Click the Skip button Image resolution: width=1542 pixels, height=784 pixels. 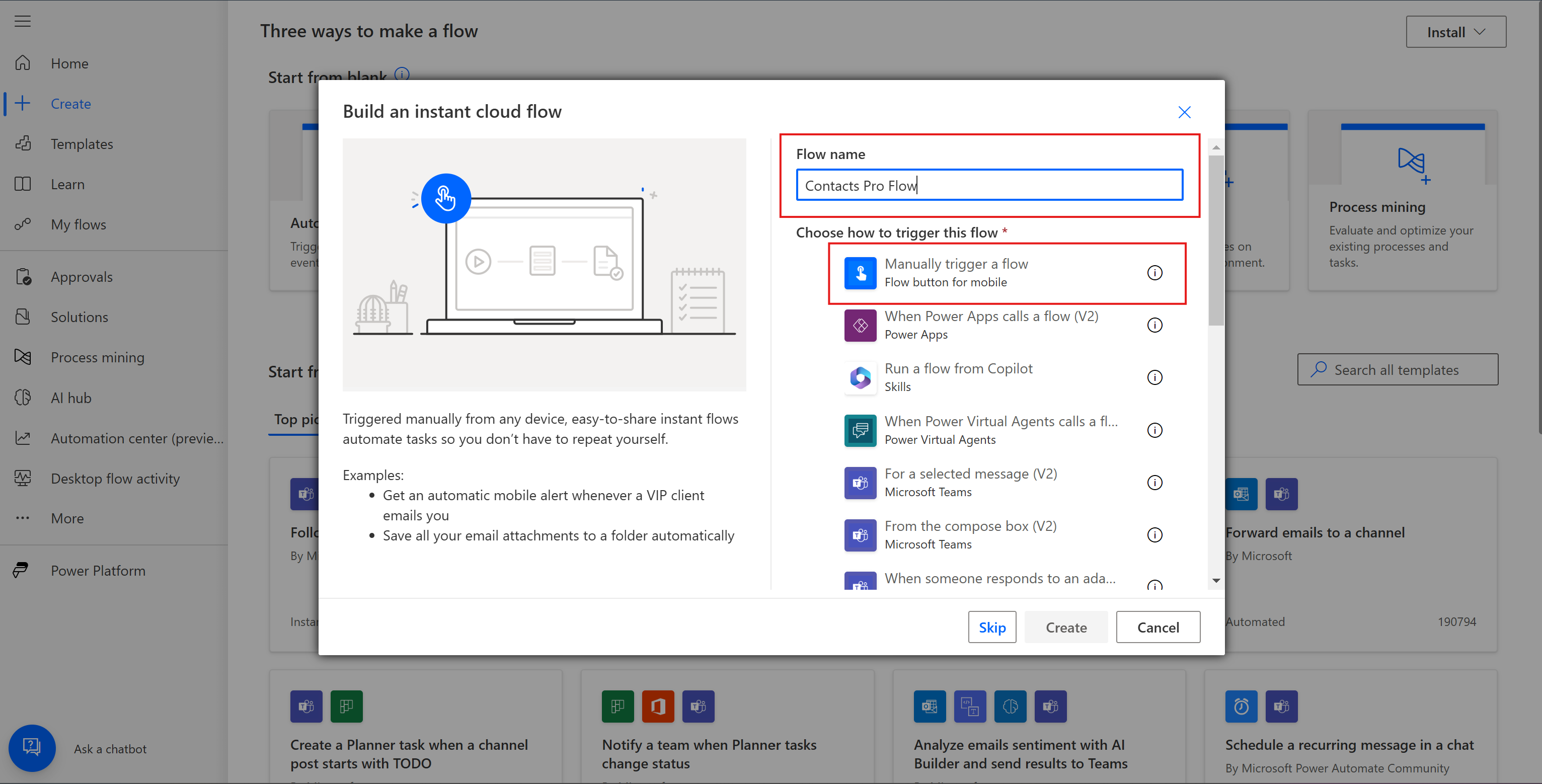click(992, 626)
